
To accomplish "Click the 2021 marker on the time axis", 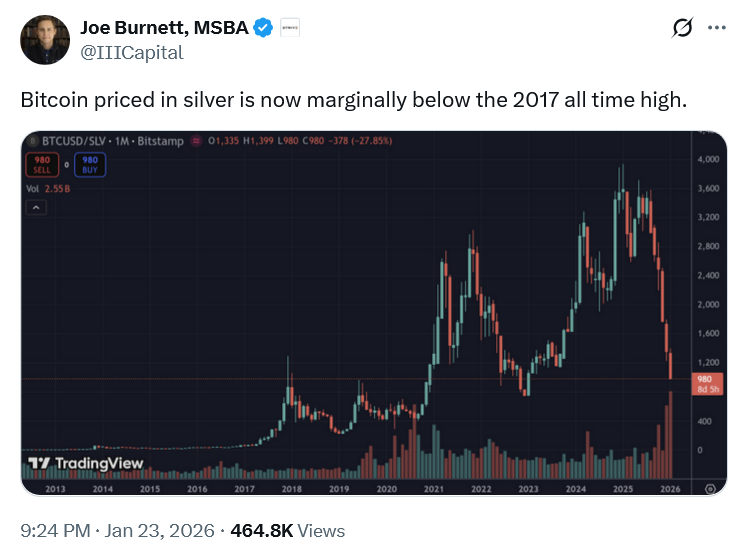I will click(434, 488).
